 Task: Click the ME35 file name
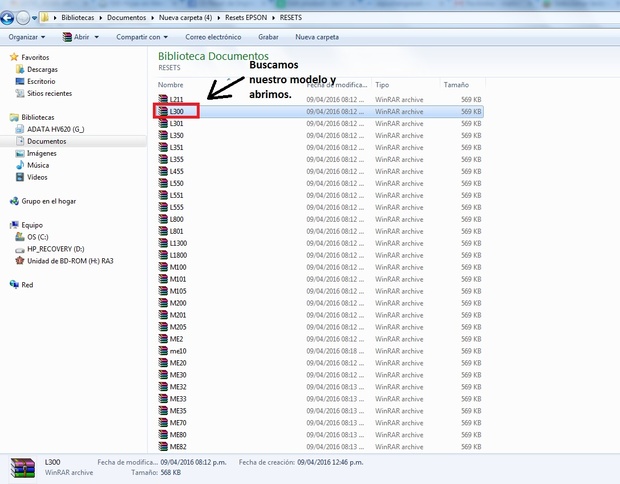[x=178, y=410]
